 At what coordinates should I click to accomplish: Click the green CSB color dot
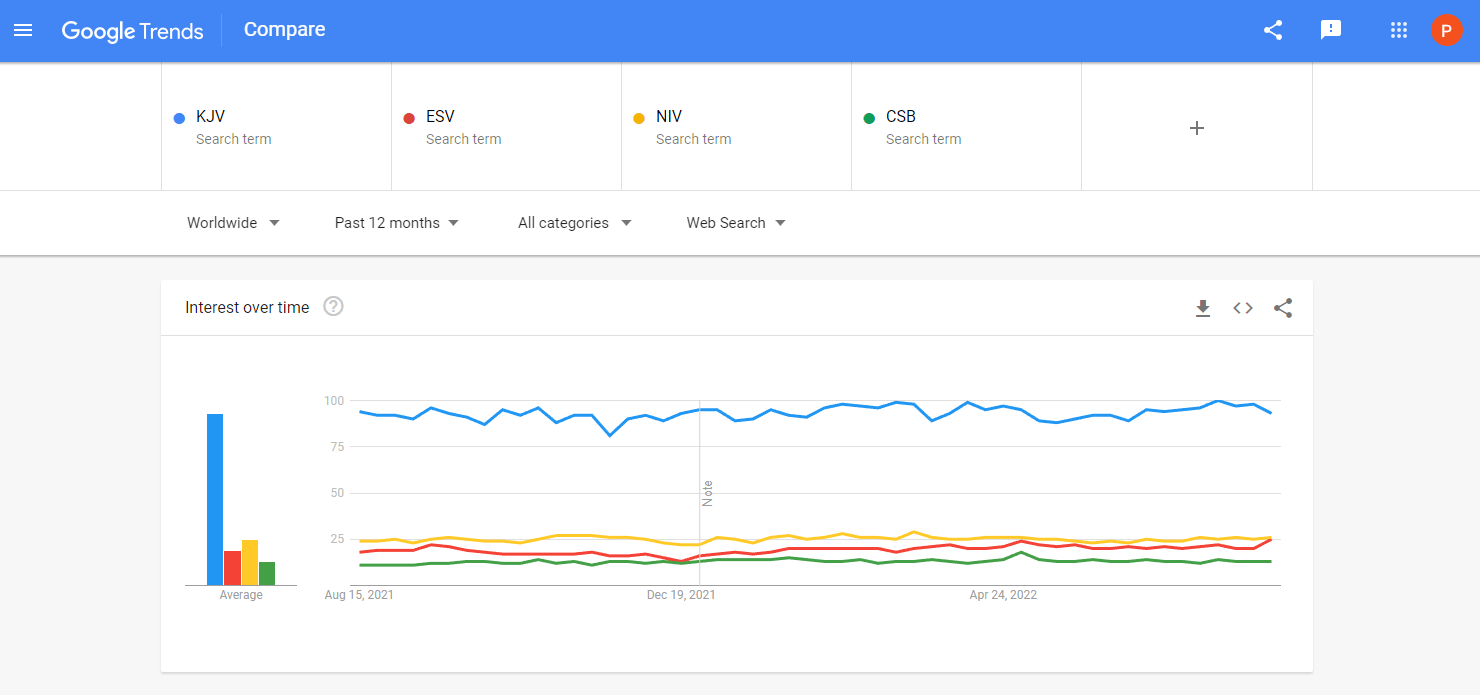pos(869,118)
